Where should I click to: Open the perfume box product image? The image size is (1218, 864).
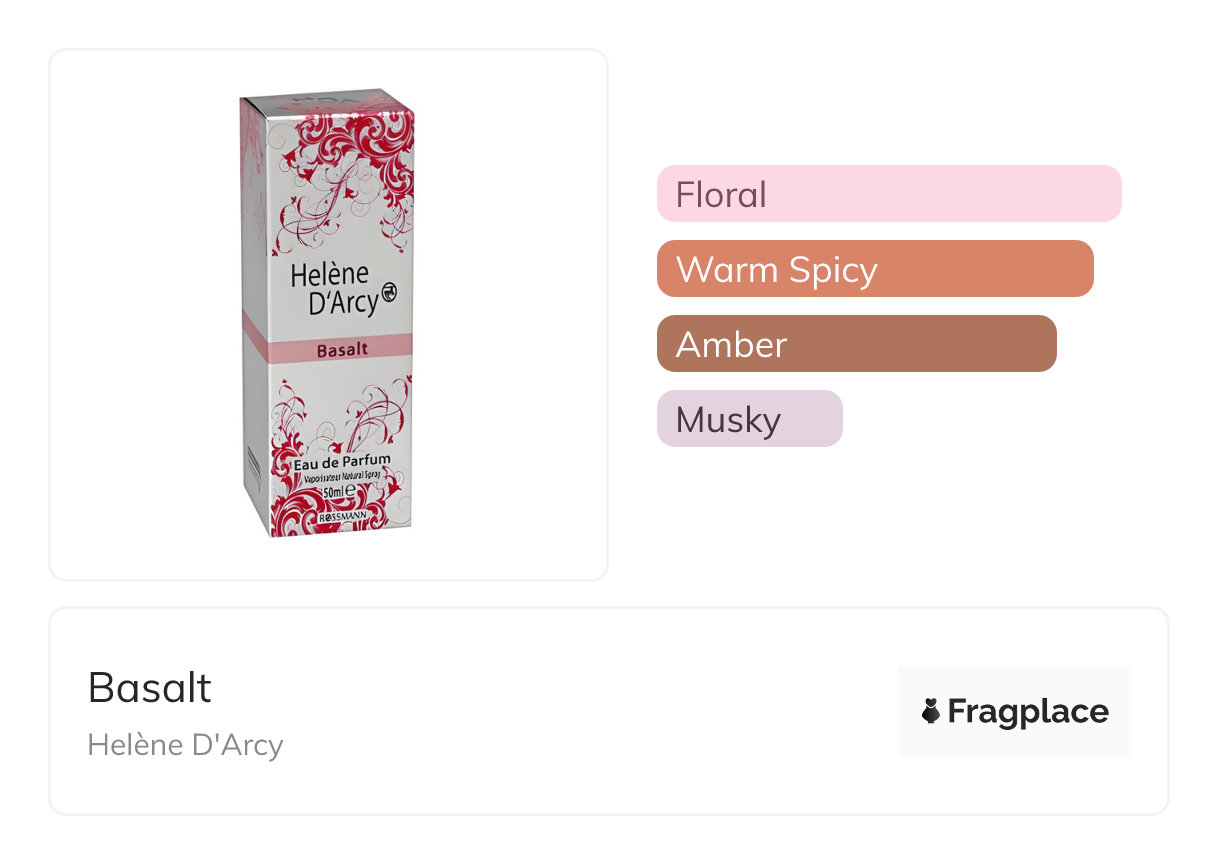[328, 314]
